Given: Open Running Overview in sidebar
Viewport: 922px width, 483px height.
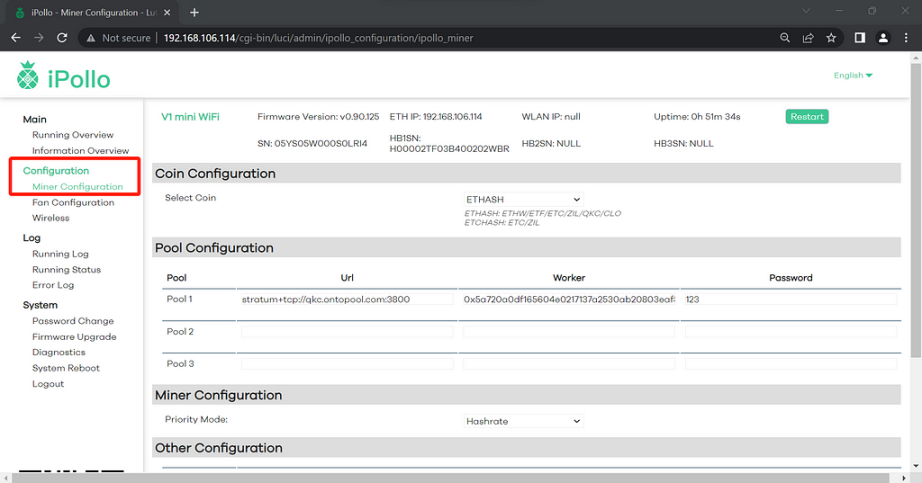Looking at the screenshot, I should tap(72, 135).
